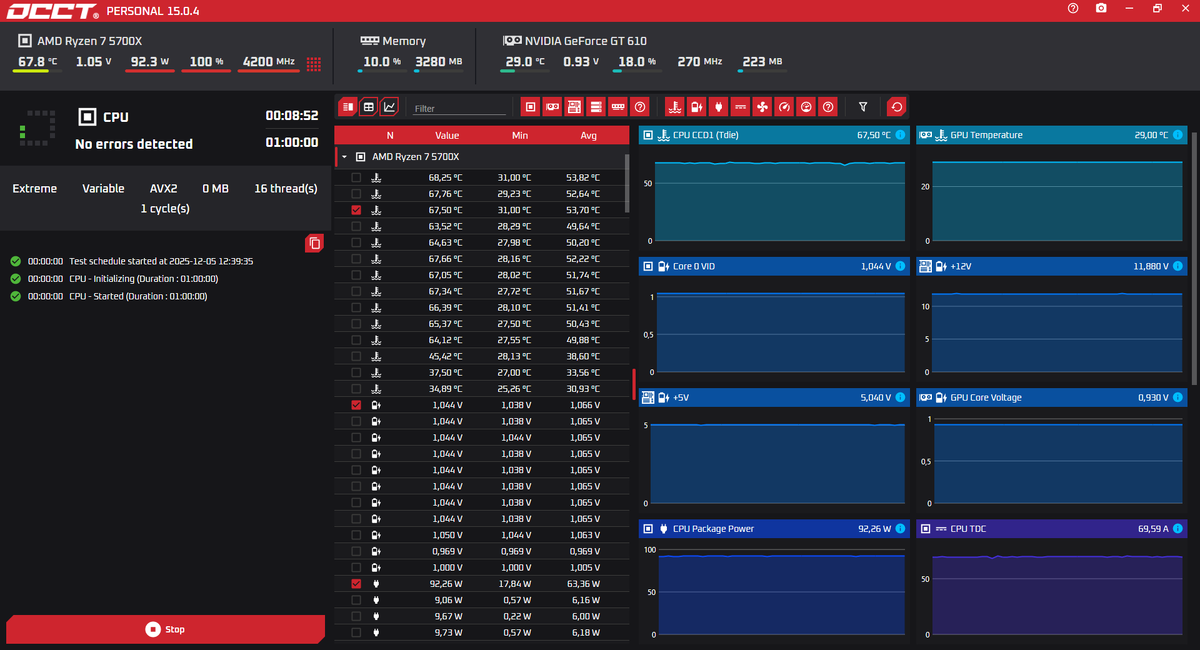Check the 0,969 V voltage row checkbox
Image resolution: width=1200 pixels, height=650 pixels.
(x=356, y=551)
